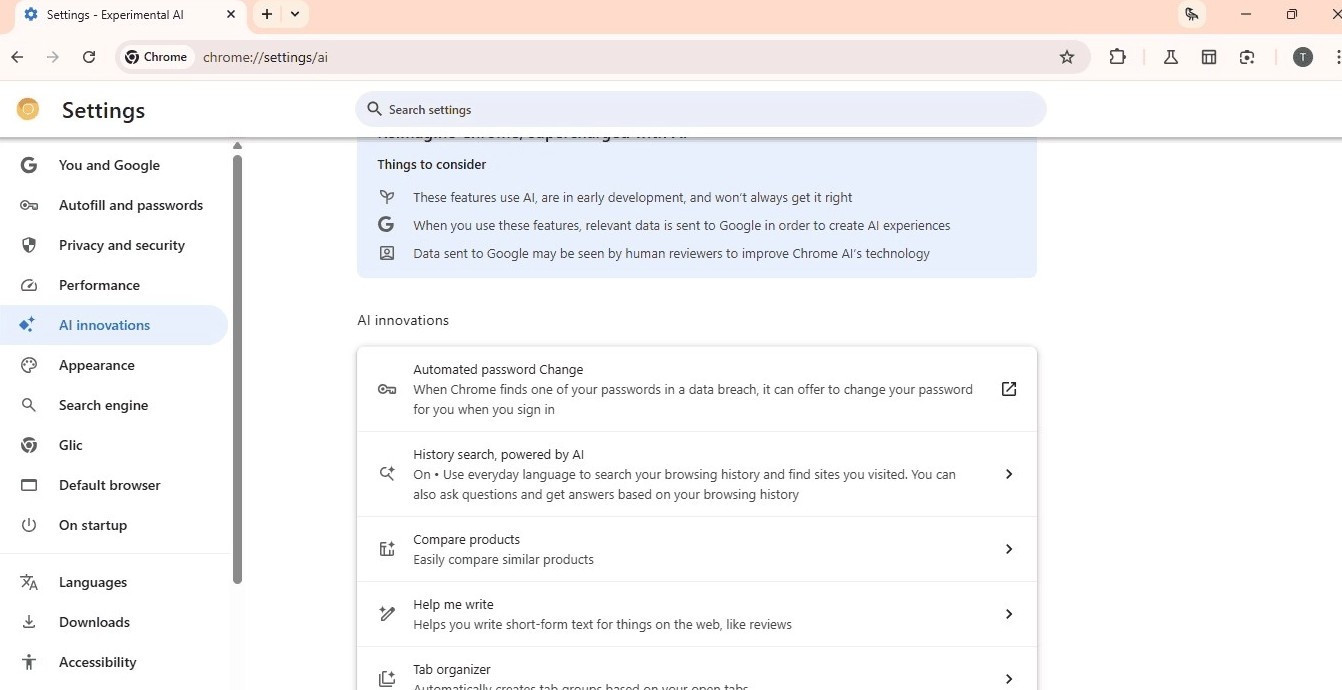Click the profile avatar icon
Viewport: 1342px width, 690px height.
tap(1302, 57)
